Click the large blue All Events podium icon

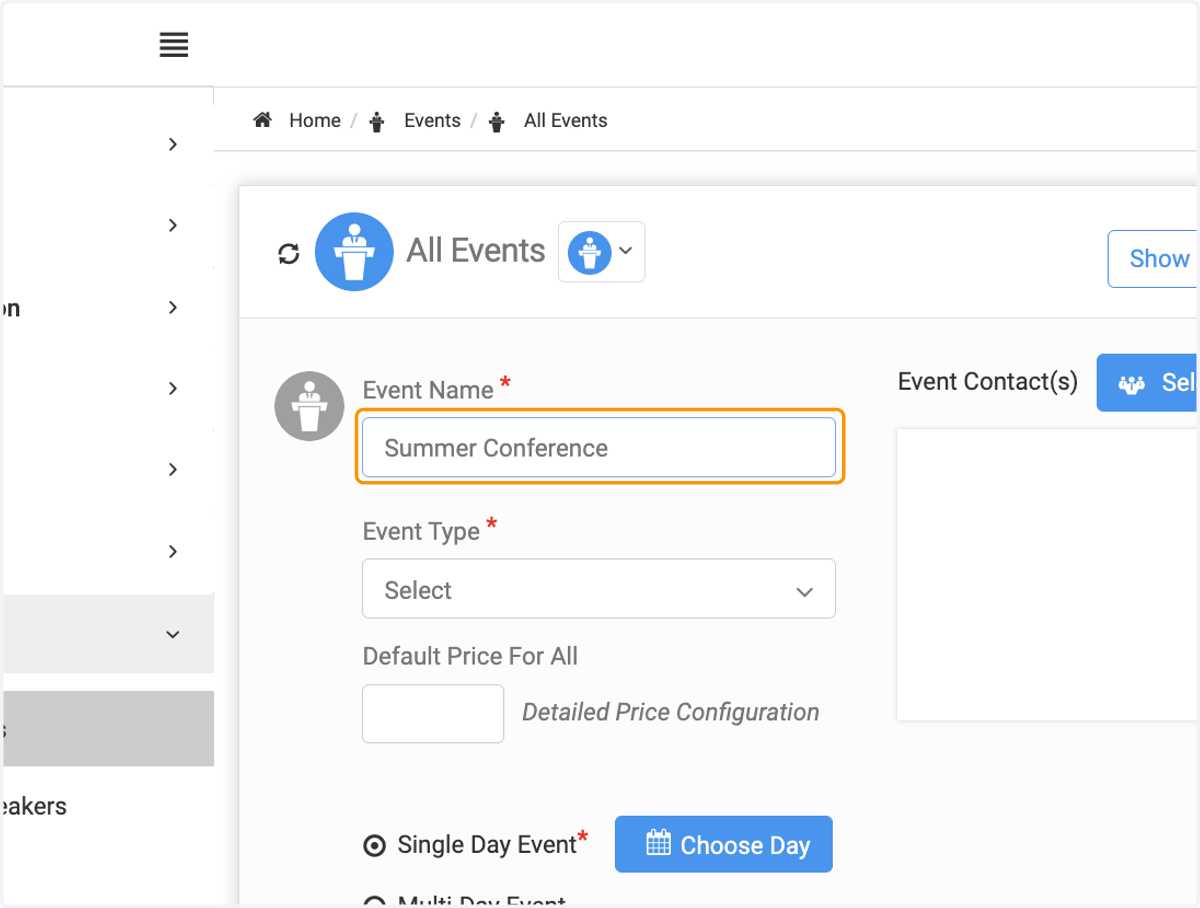[x=354, y=252]
